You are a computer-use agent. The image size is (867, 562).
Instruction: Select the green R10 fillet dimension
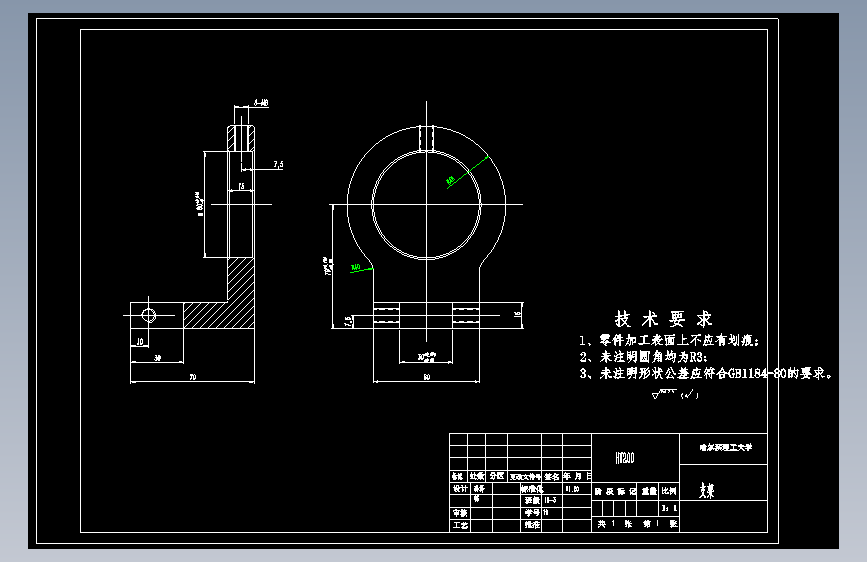click(x=356, y=267)
